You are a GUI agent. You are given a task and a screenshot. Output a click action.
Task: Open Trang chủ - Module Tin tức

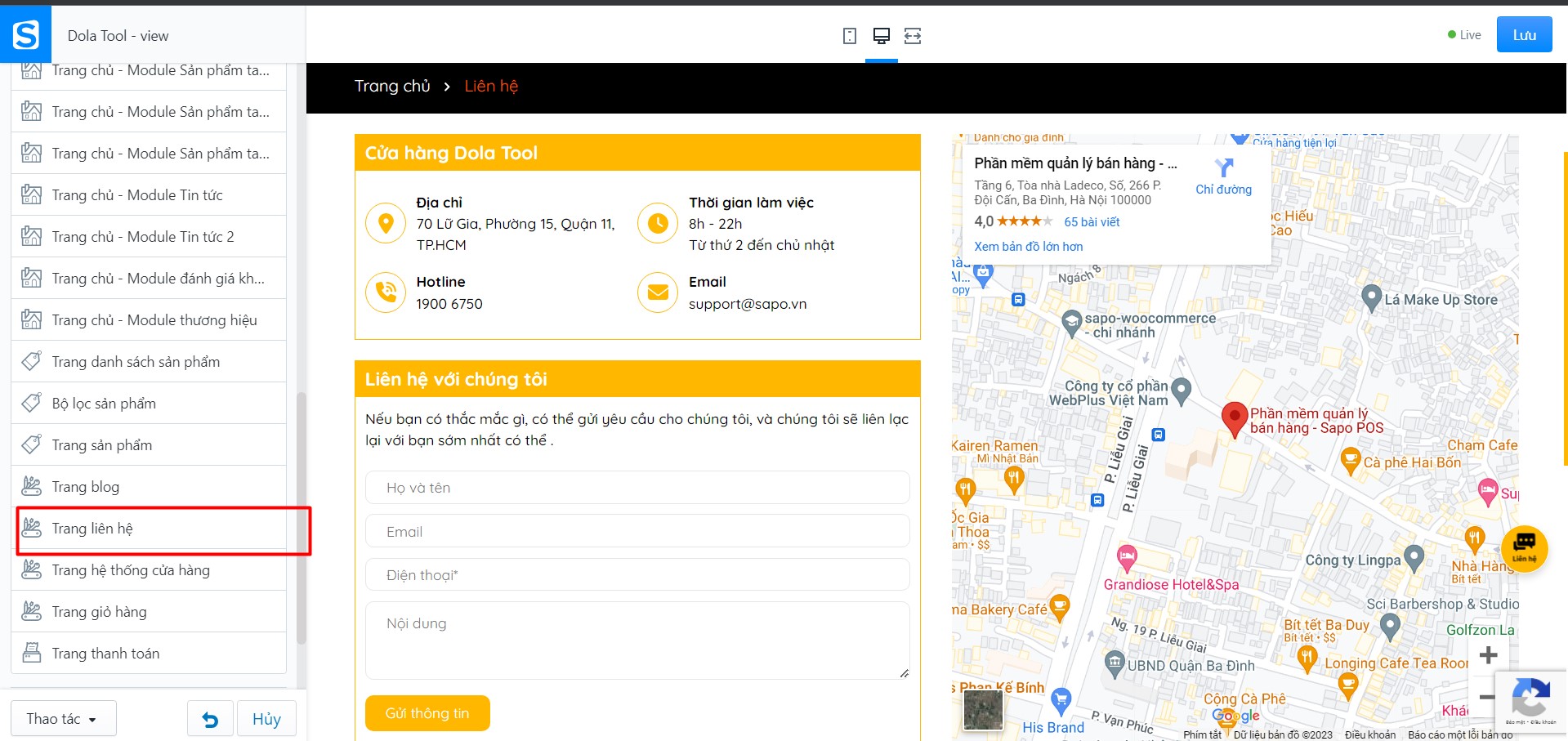click(x=149, y=195)
